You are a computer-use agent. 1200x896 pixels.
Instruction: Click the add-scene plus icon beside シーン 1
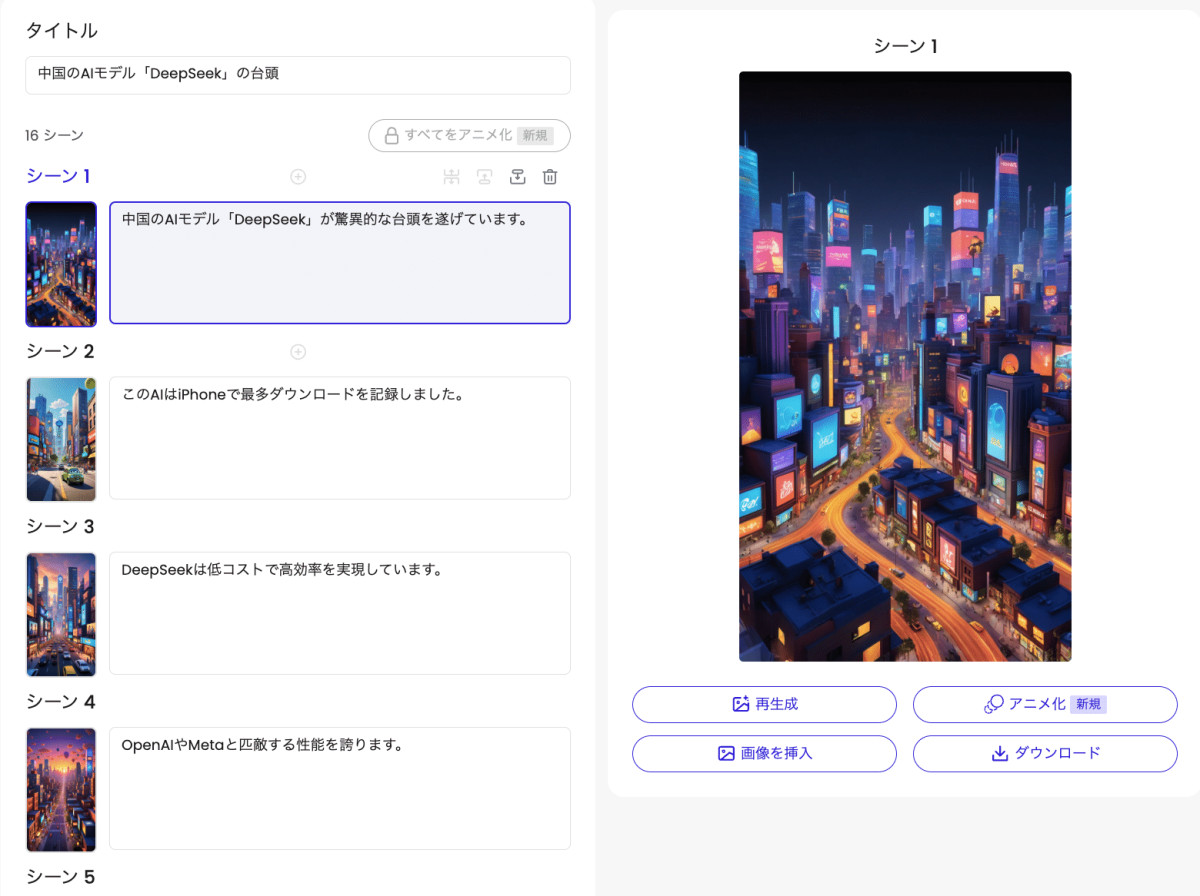click(298, 177)
